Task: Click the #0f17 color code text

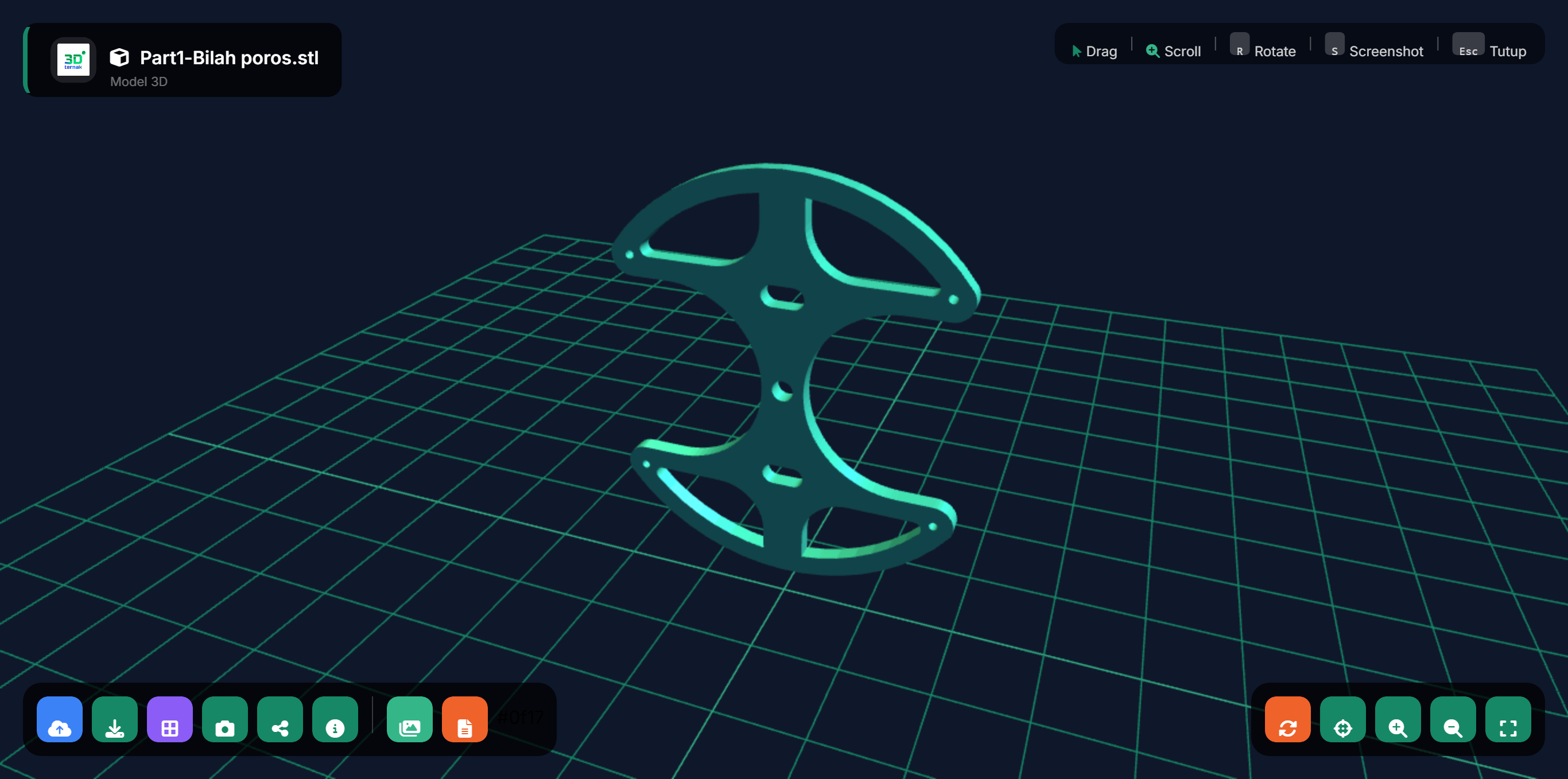Action: tap(521, 718)
